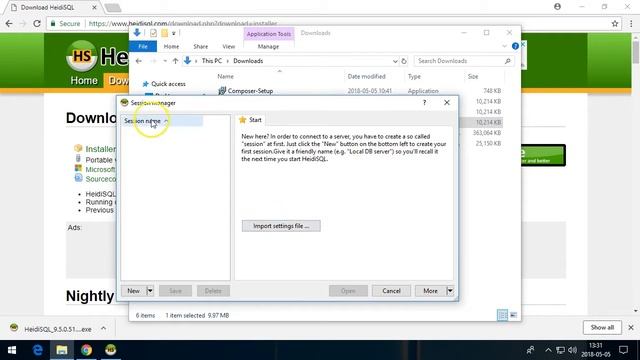Open HeidiSQL from taskbar
This screenshot has width=640, height=360.
pos(111,350)
